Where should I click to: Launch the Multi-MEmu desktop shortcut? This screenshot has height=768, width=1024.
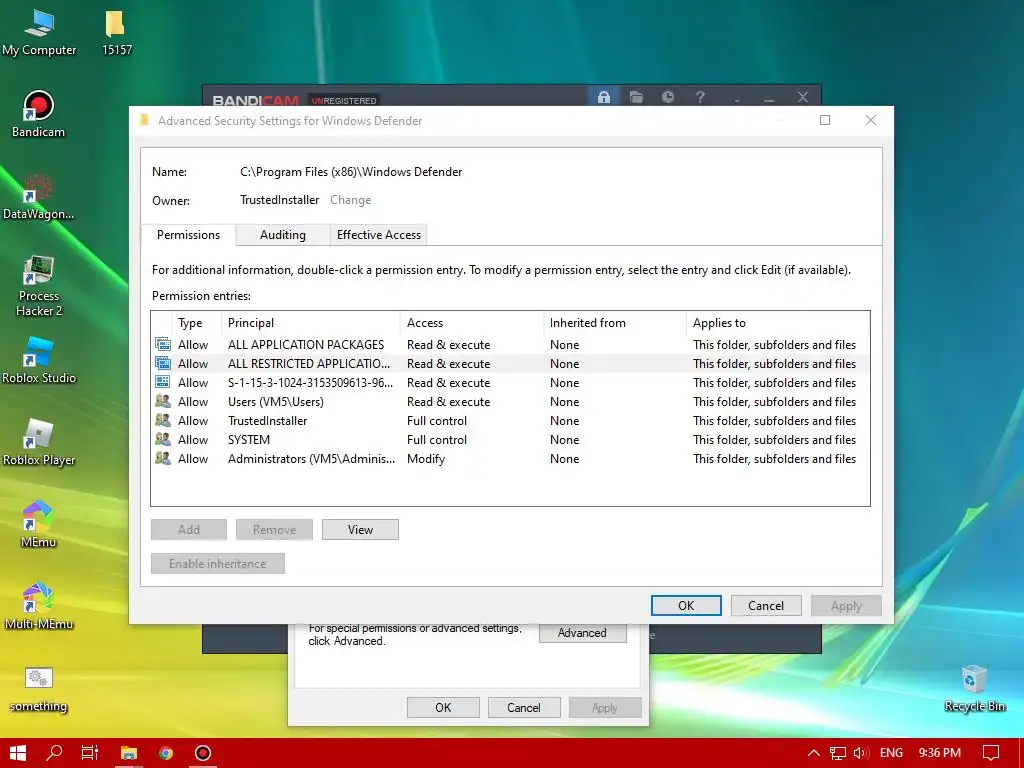pos(38,607)
